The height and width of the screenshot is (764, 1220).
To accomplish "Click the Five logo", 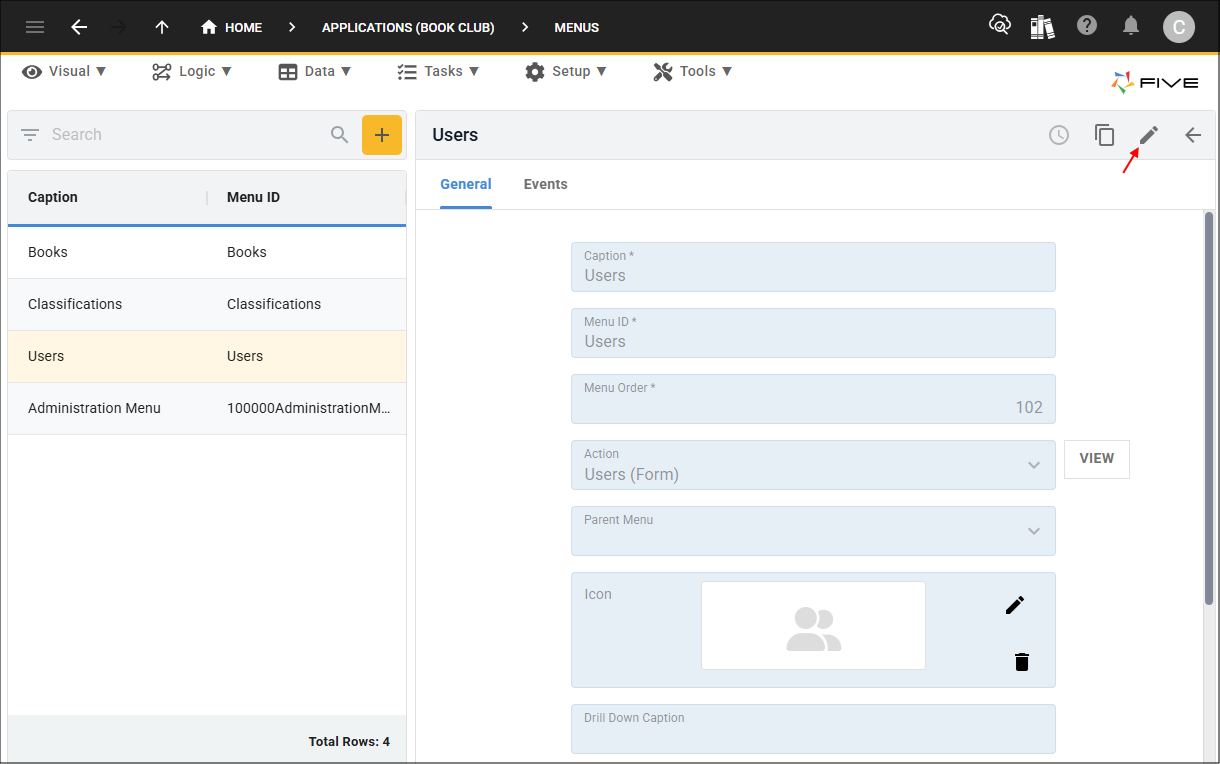I will click(x=1155, y=83).
